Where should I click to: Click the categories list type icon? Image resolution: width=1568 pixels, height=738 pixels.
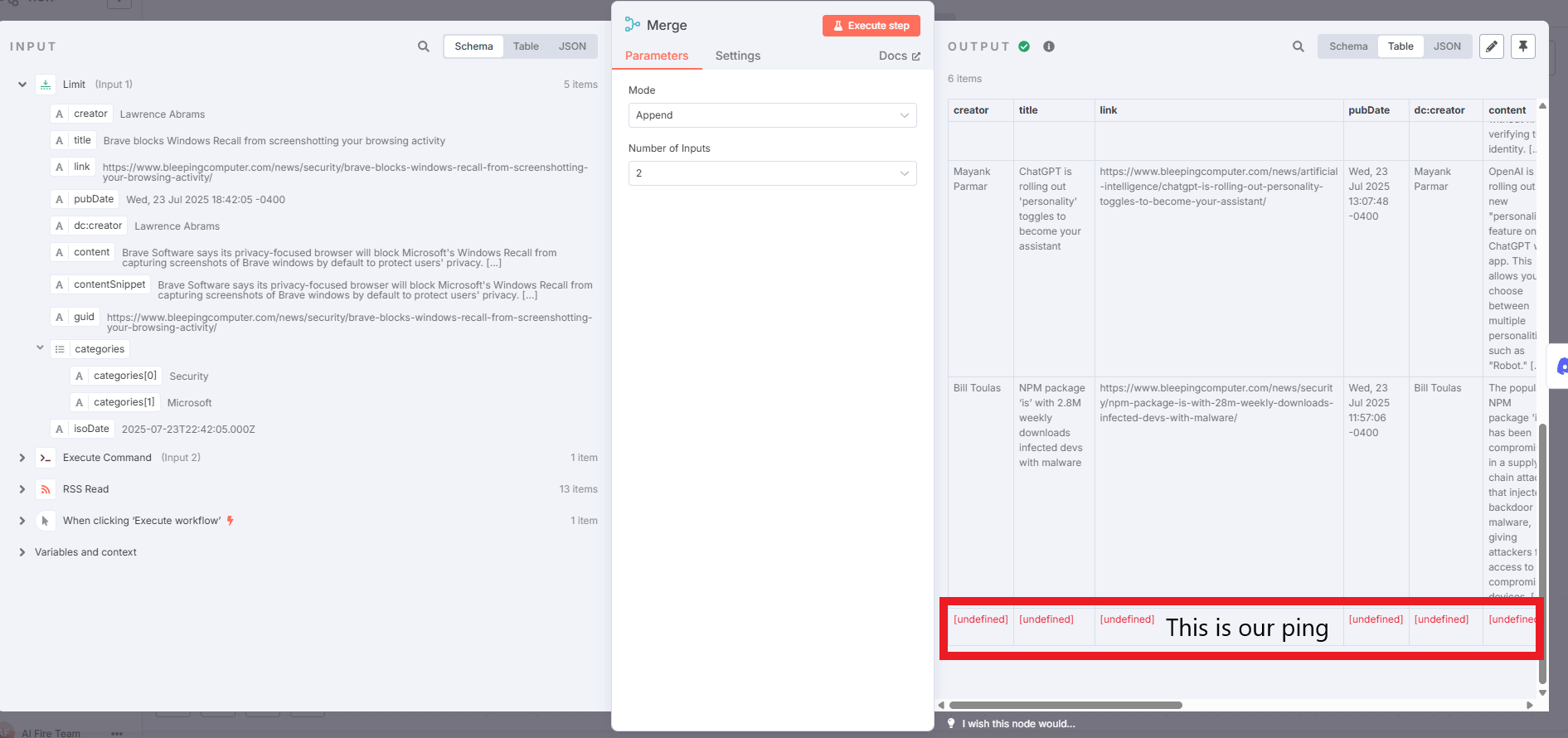tap(60, 349)
